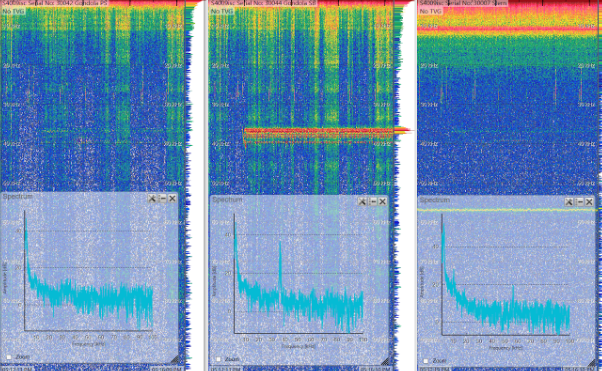Click the No TVG label in Stern panel

(431, 11)
